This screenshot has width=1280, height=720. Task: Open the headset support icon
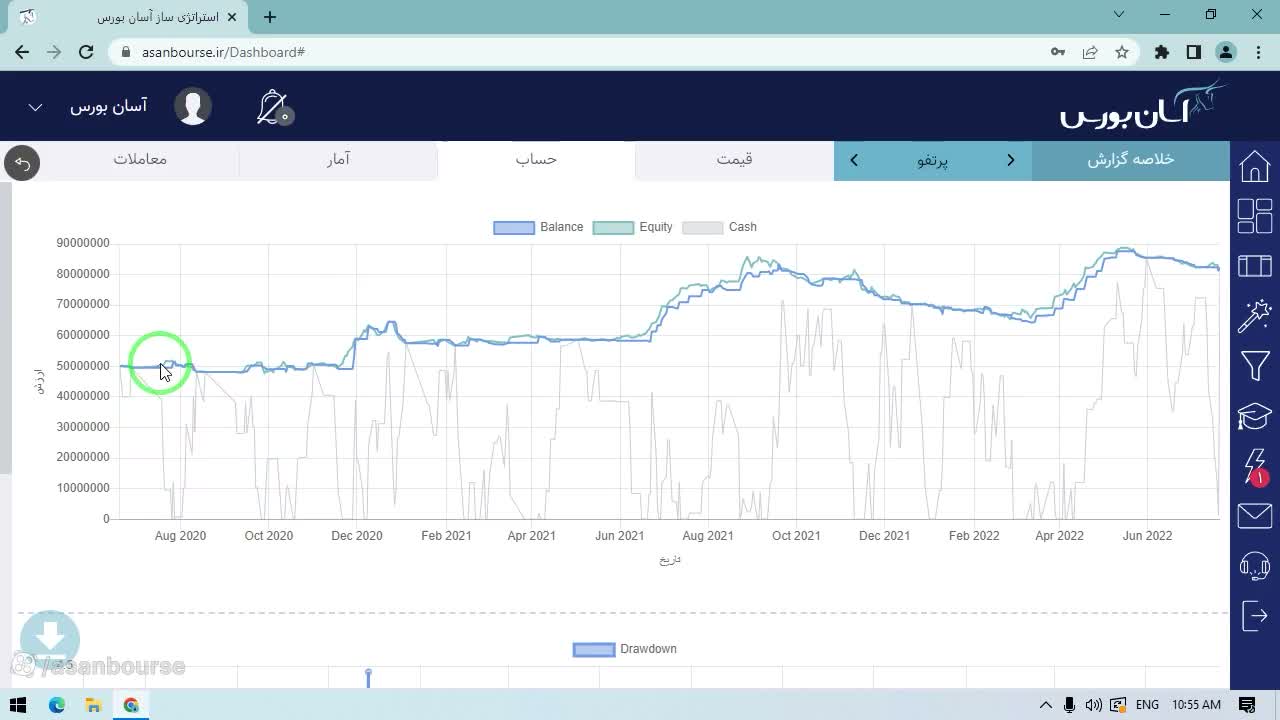coord(1254,566)
